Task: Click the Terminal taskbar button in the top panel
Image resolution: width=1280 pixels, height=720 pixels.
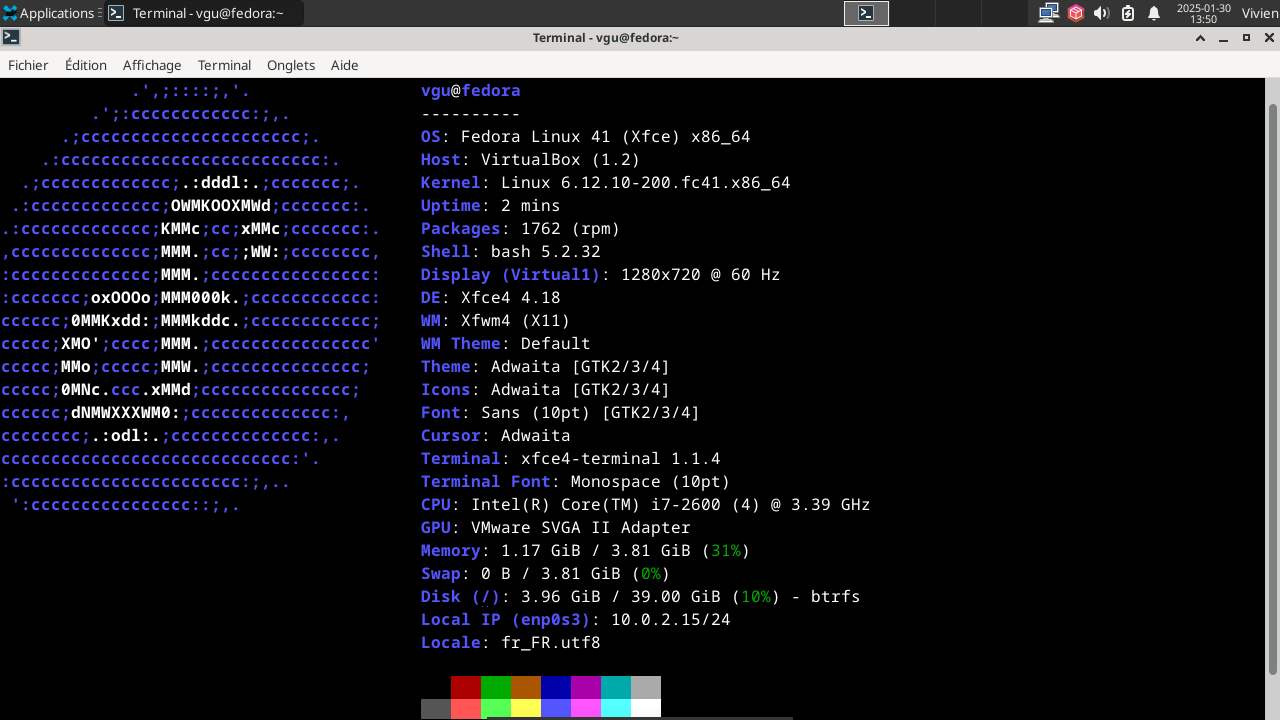Action: (204, 13)
